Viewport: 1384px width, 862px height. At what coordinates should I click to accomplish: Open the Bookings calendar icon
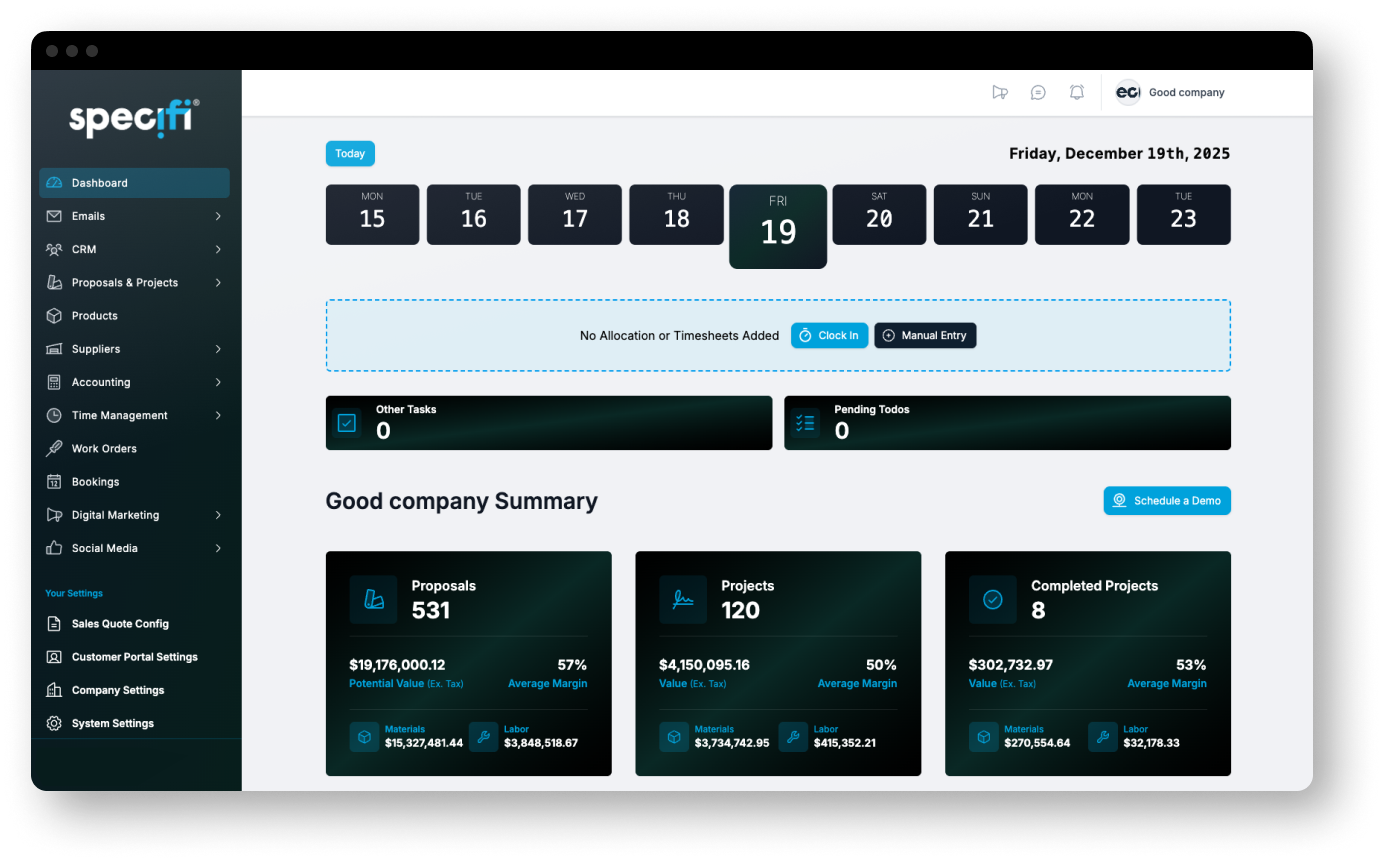53,481
